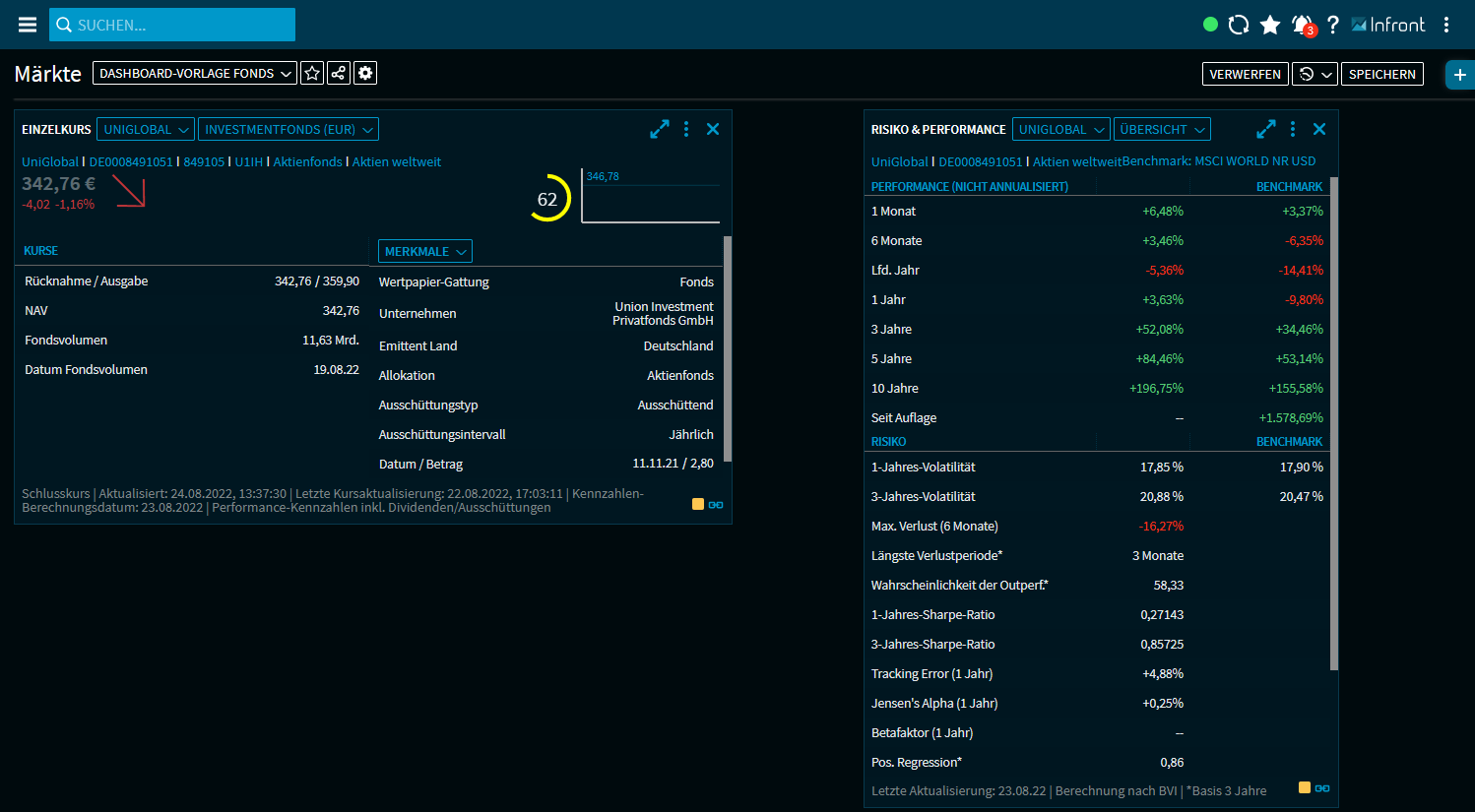Click the SPEICHERN button

point(1381,74)
